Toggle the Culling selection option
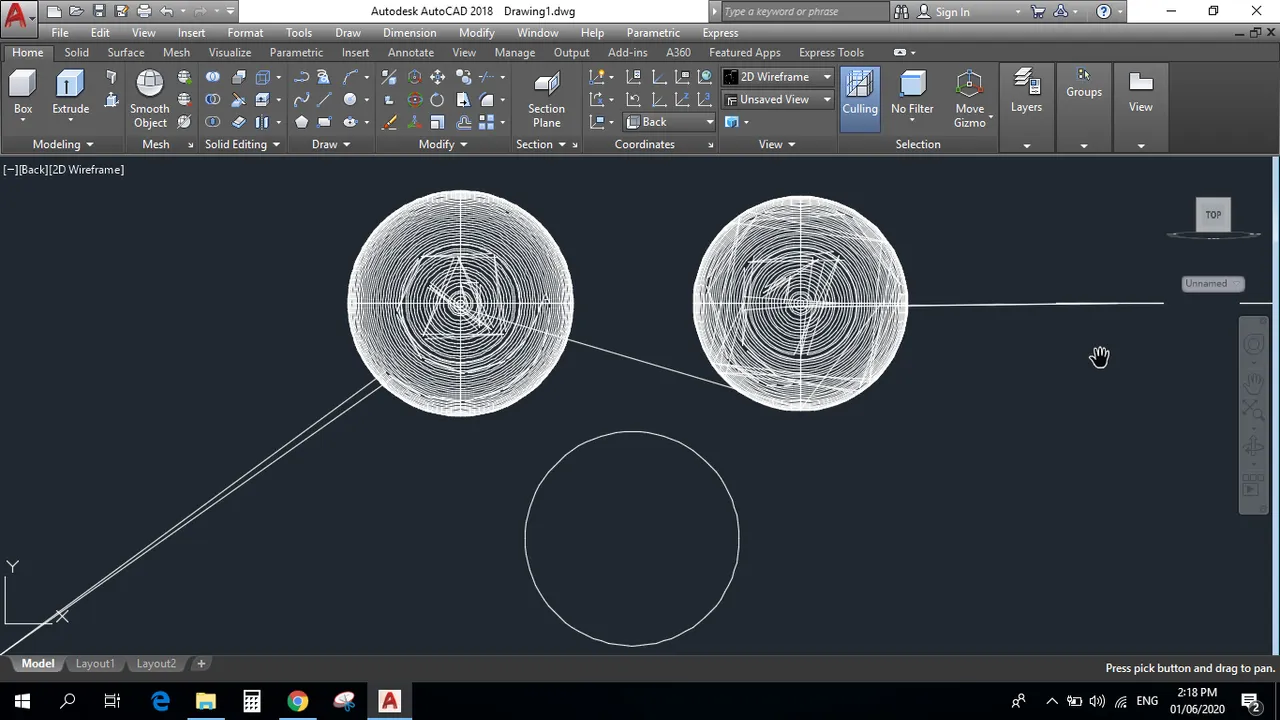Image resolution: width=1280 pixels, height=720 pixels. click(x=859, y=98)
